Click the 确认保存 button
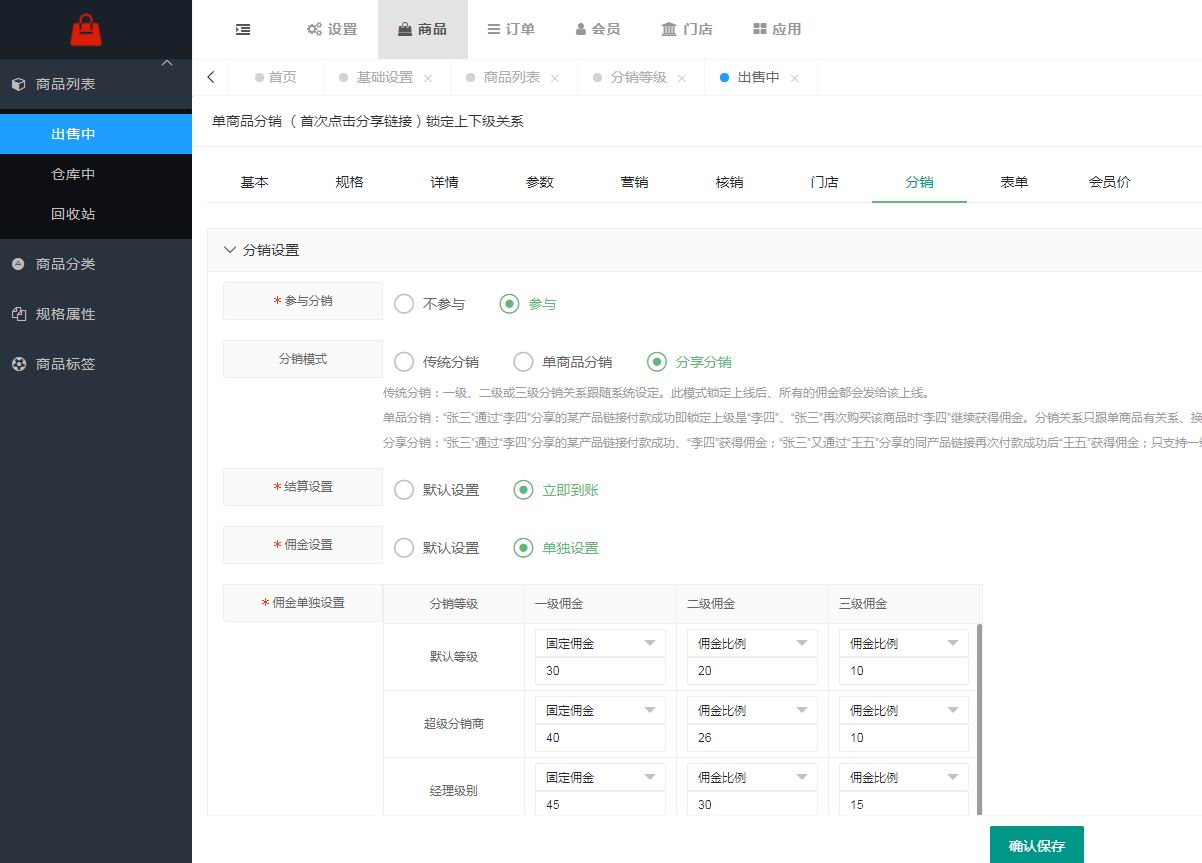The width and height of the screenshot is (1202, 863). 1037,845
